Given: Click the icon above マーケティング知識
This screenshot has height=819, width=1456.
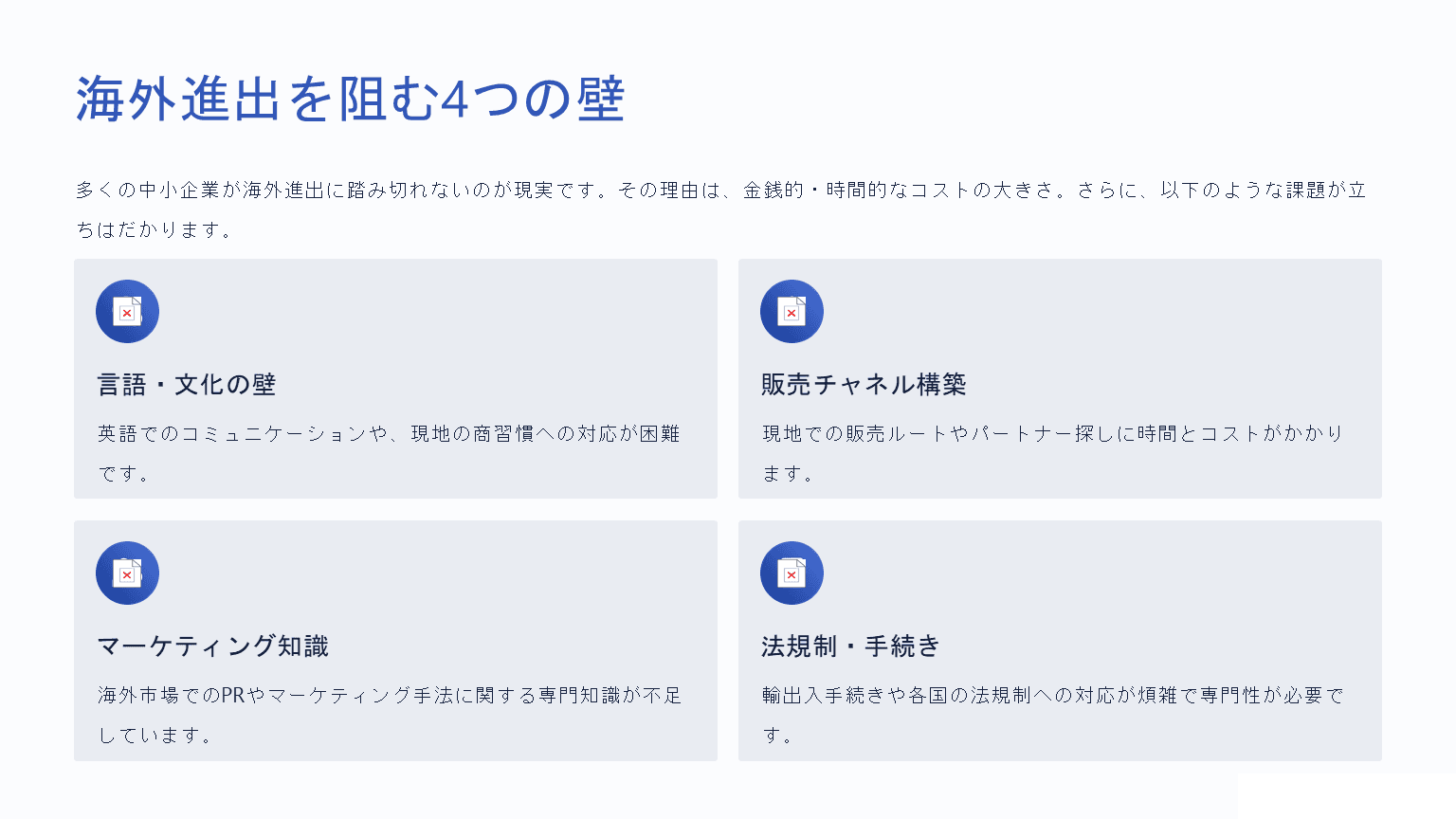Looking at the screenshot, I should pos(127,573).
